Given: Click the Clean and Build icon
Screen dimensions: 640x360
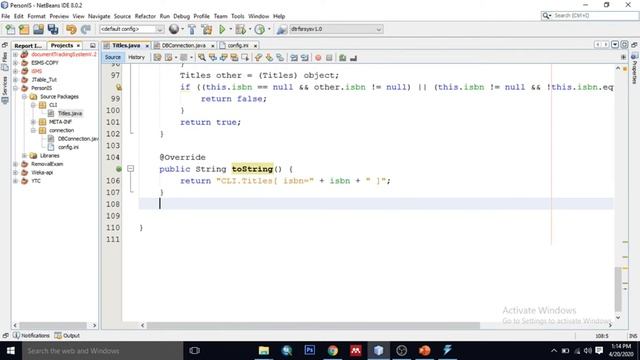Looking at the screenshot, I should click(x=207, y=29).
